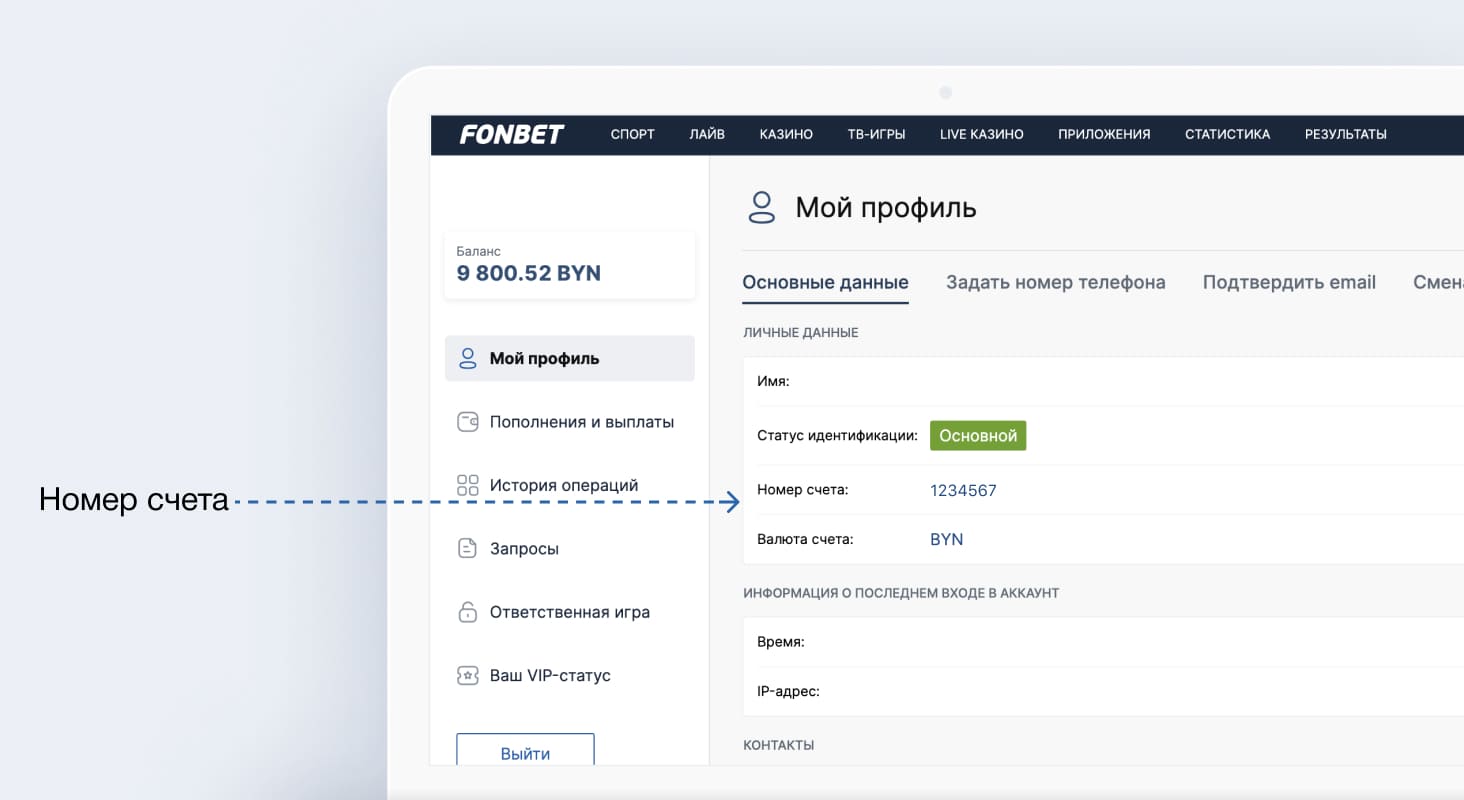Go to the КАЗИНО section
Screen dimensions: 1464x800
click(x=785, y=134)
